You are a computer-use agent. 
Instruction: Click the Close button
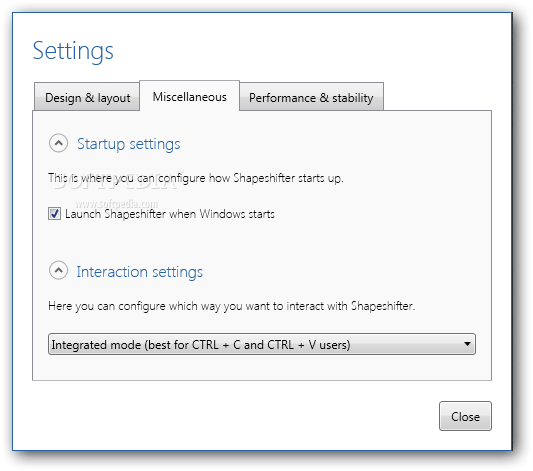pos(465,416)
